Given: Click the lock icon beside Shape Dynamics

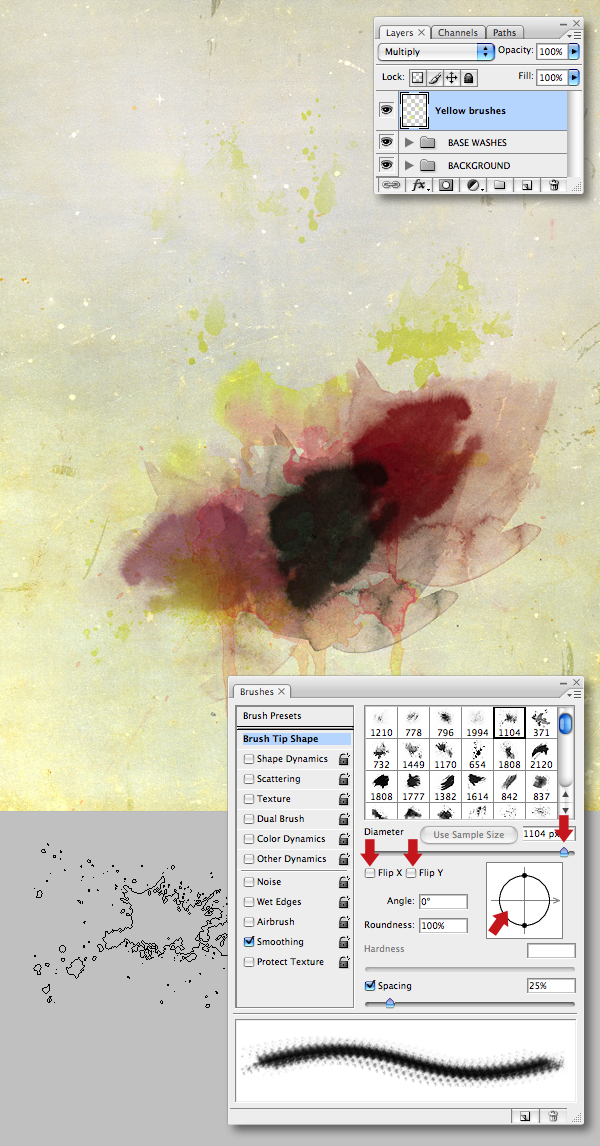Looking at the screenshot, I should click(343, 759).
